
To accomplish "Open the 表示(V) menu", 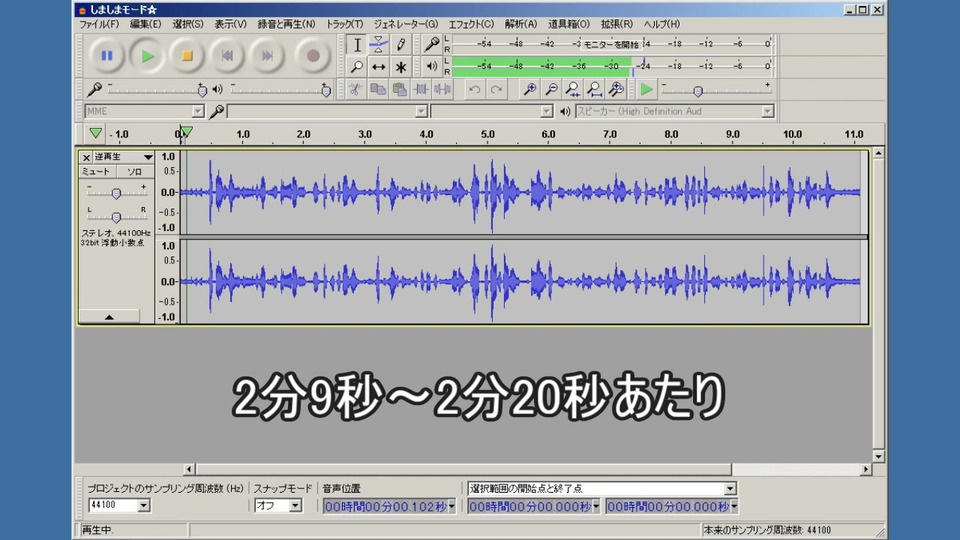I will pyautogui.click(x=230, y=24).
